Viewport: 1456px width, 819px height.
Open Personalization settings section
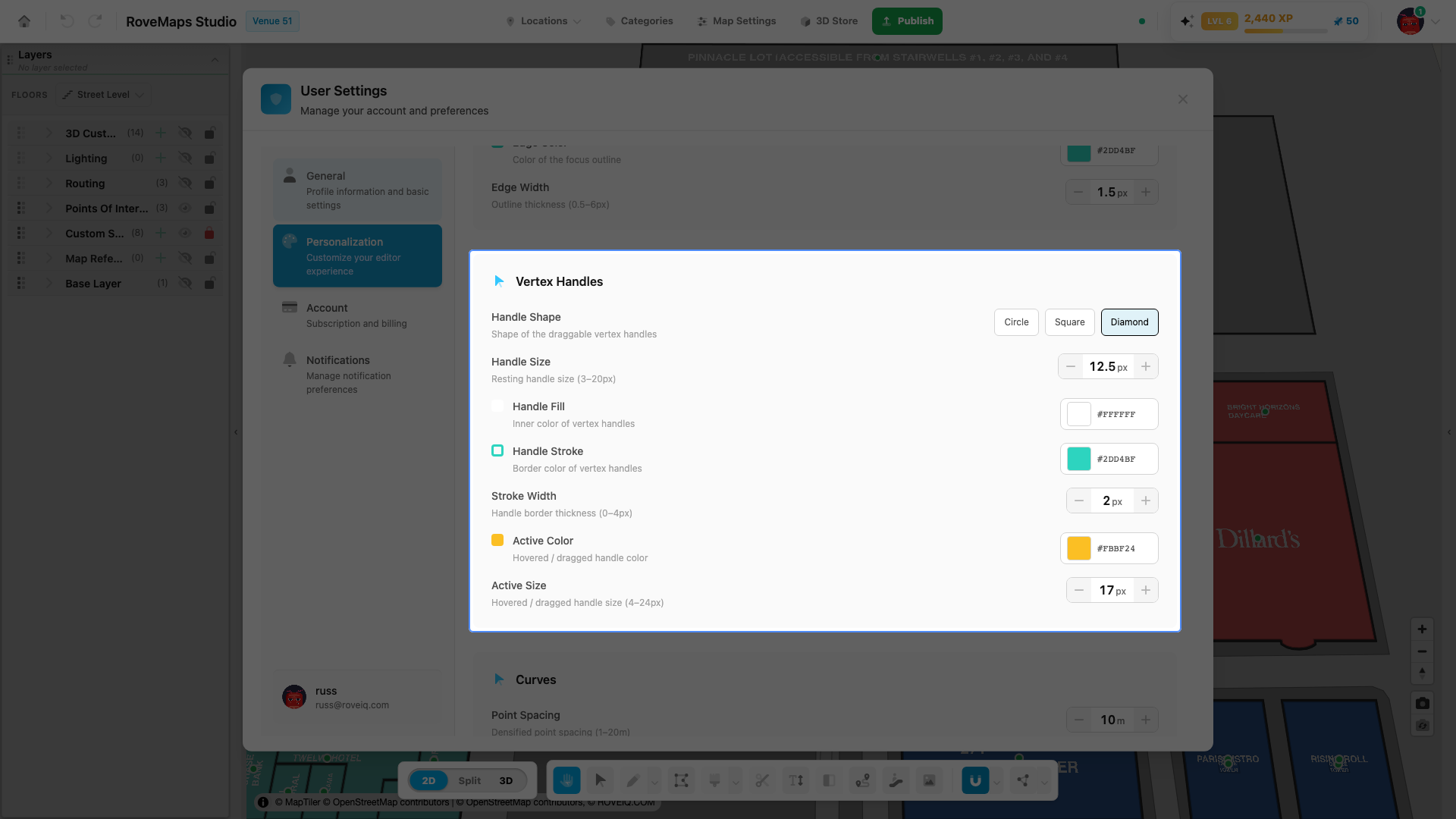[357, 256]
